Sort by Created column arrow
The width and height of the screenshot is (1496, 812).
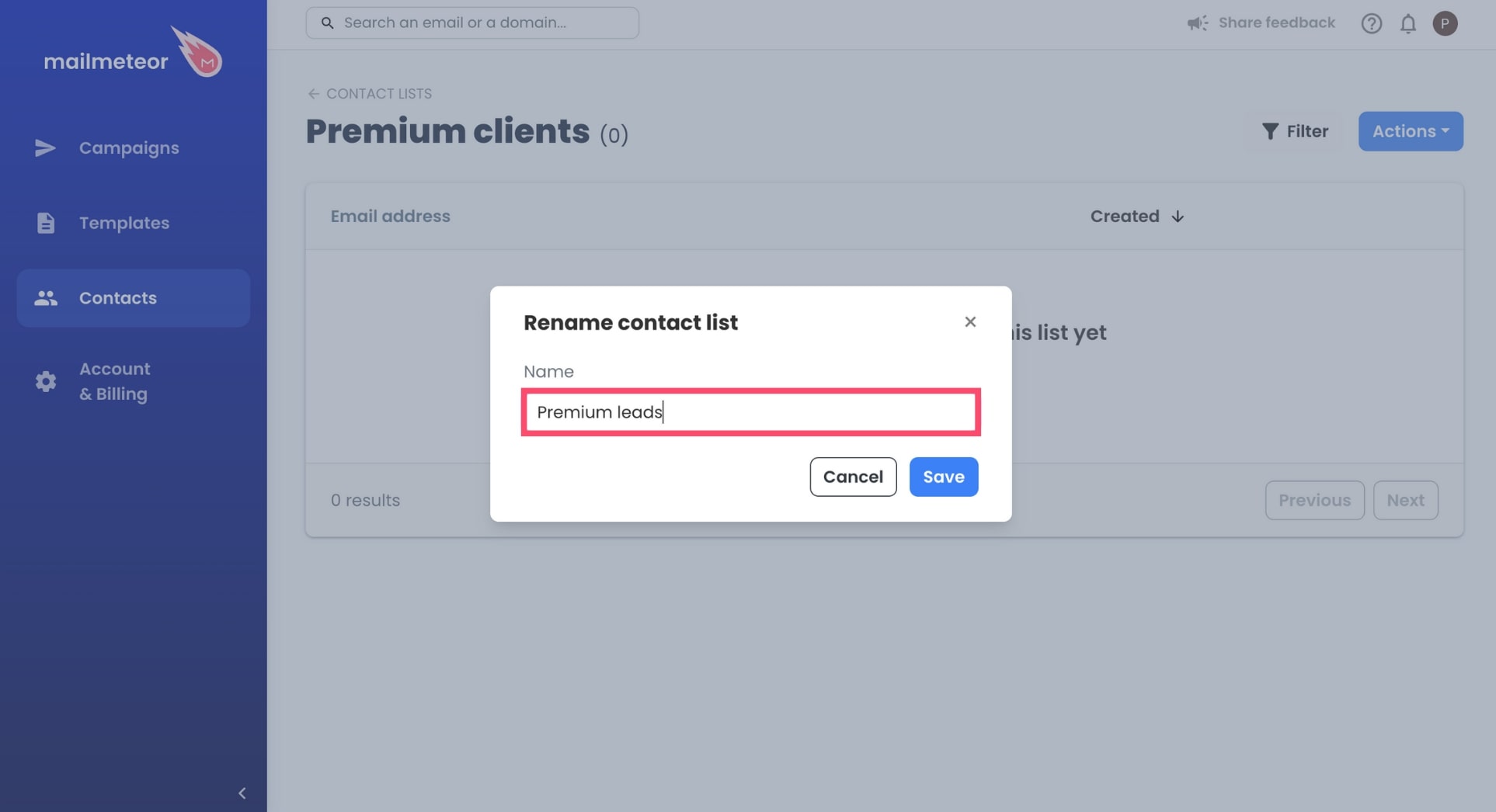(x=1178, y=217)
